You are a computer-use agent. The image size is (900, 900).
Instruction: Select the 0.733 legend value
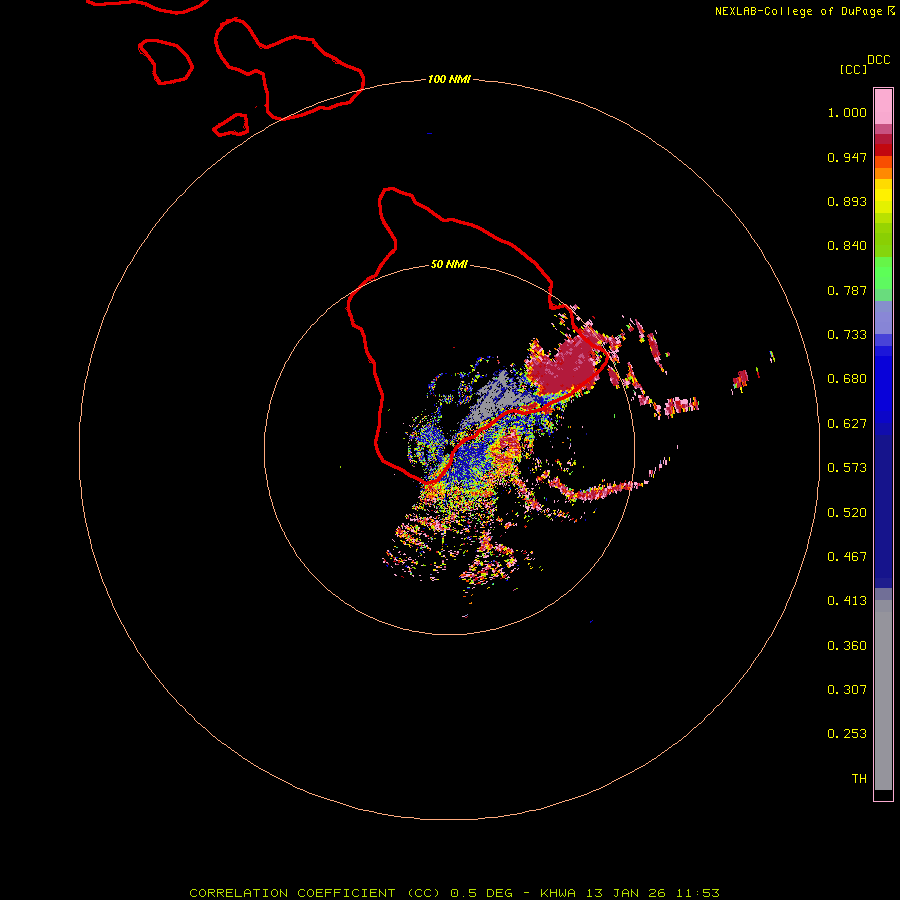(847, 335)
